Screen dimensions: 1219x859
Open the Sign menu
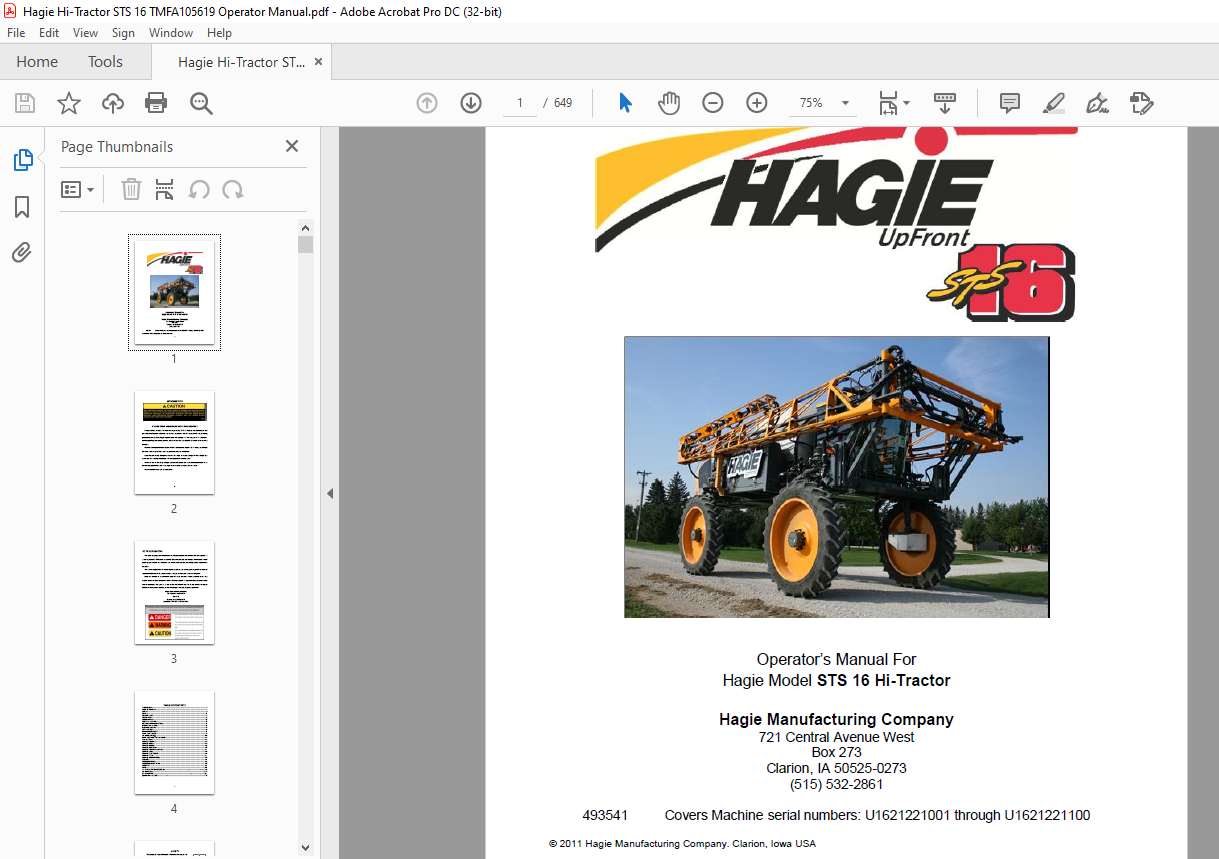(123, 33)
